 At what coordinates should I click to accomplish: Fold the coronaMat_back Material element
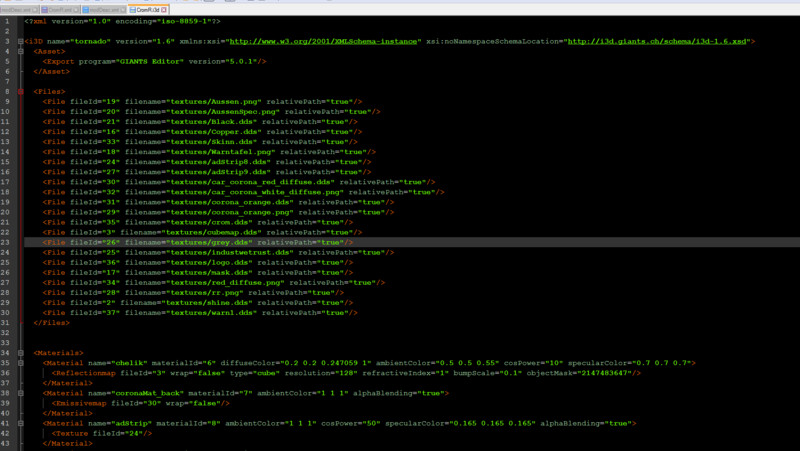[21, 394]
